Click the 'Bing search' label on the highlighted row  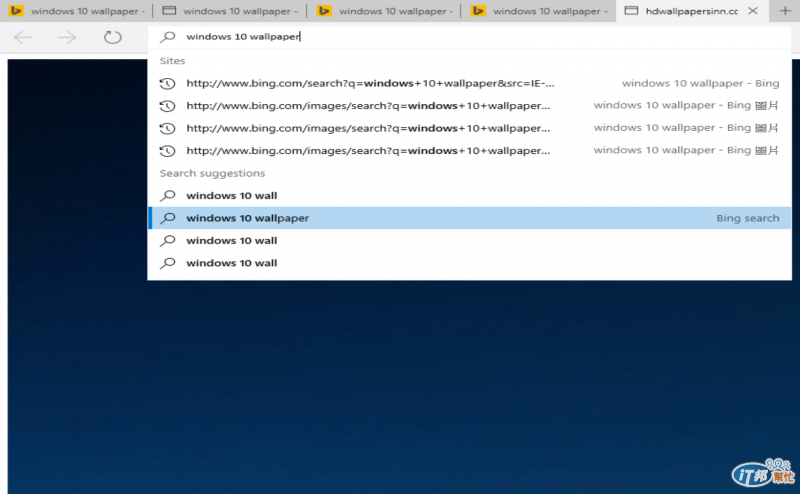(x=747, y=218)
